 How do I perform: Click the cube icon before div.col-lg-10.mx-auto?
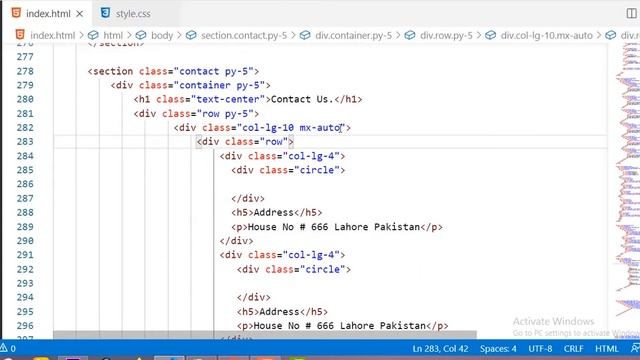coord(491,36)
